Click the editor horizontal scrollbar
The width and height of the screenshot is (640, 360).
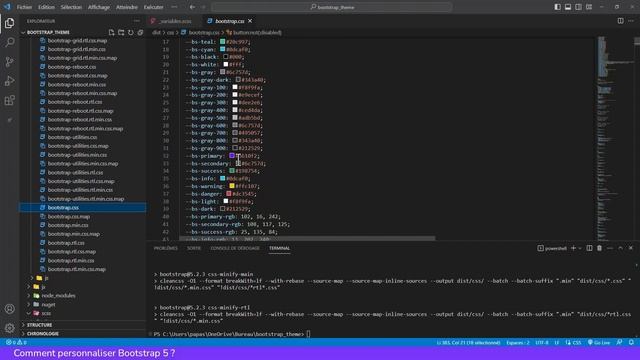click(307, 238)
